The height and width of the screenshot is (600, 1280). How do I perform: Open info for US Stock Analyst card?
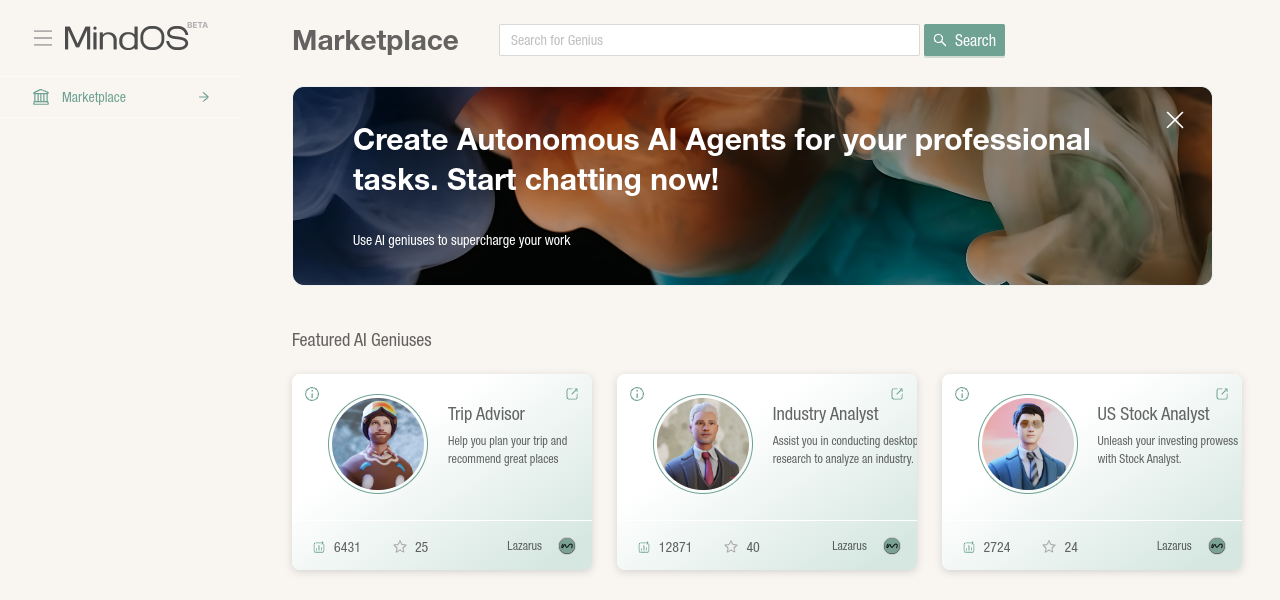tap(962, 394)
